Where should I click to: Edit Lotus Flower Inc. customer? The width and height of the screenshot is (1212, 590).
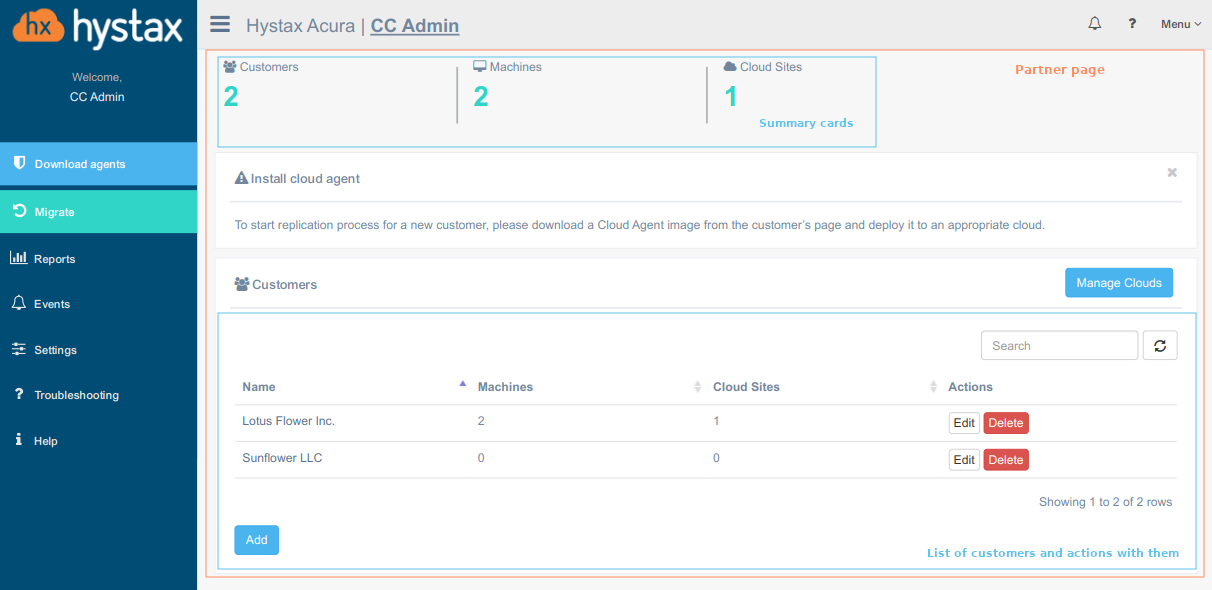tap(964, 423)
